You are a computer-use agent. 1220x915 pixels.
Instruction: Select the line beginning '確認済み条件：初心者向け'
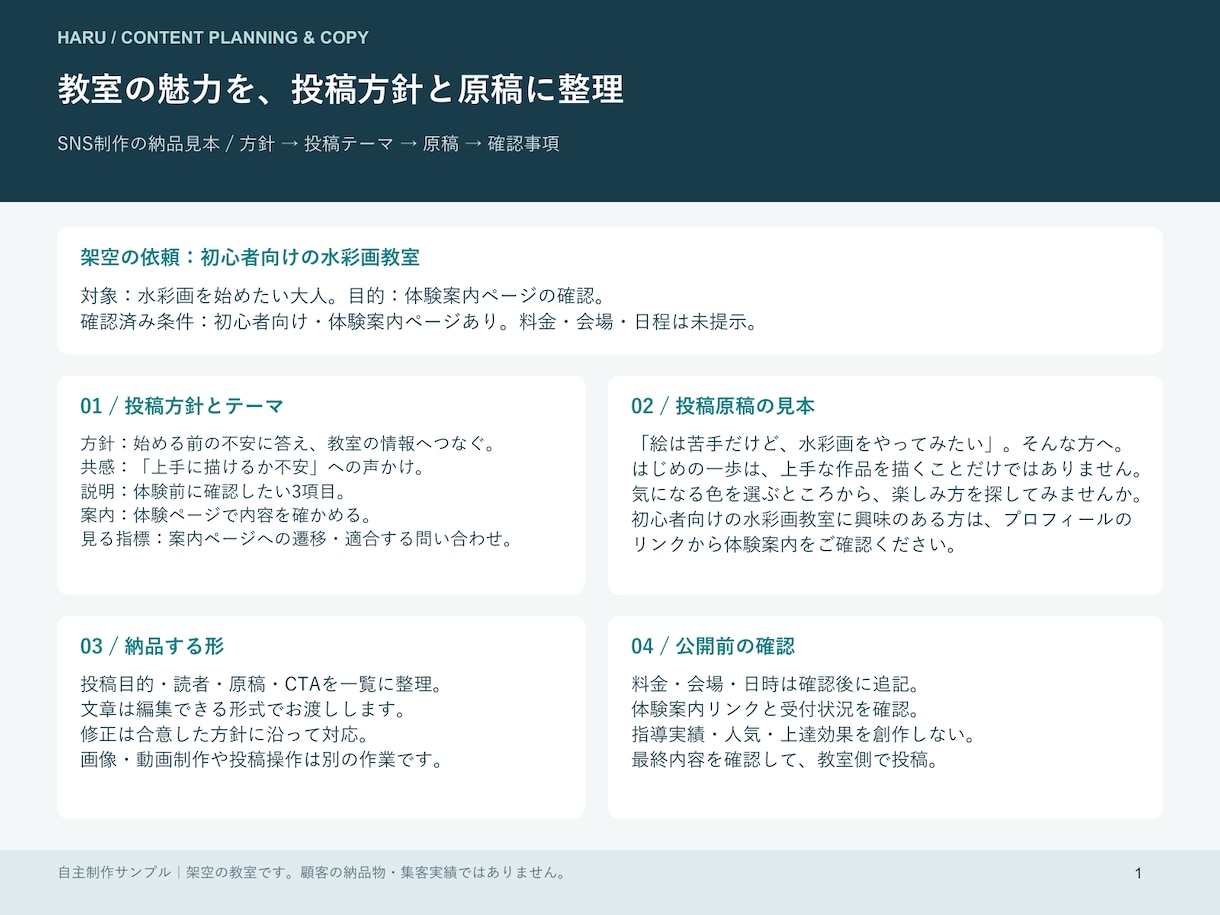point(419,322)
